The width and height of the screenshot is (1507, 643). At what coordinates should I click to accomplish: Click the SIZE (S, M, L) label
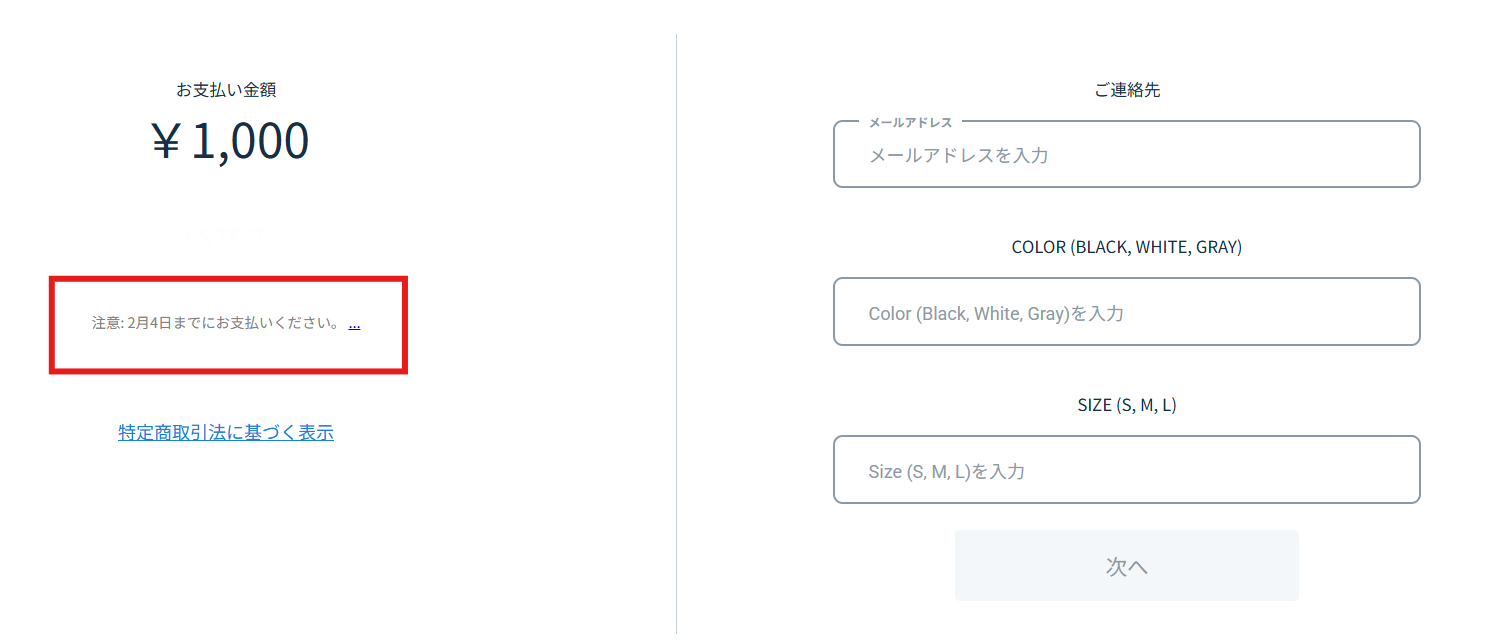(x=1126, y=405)
